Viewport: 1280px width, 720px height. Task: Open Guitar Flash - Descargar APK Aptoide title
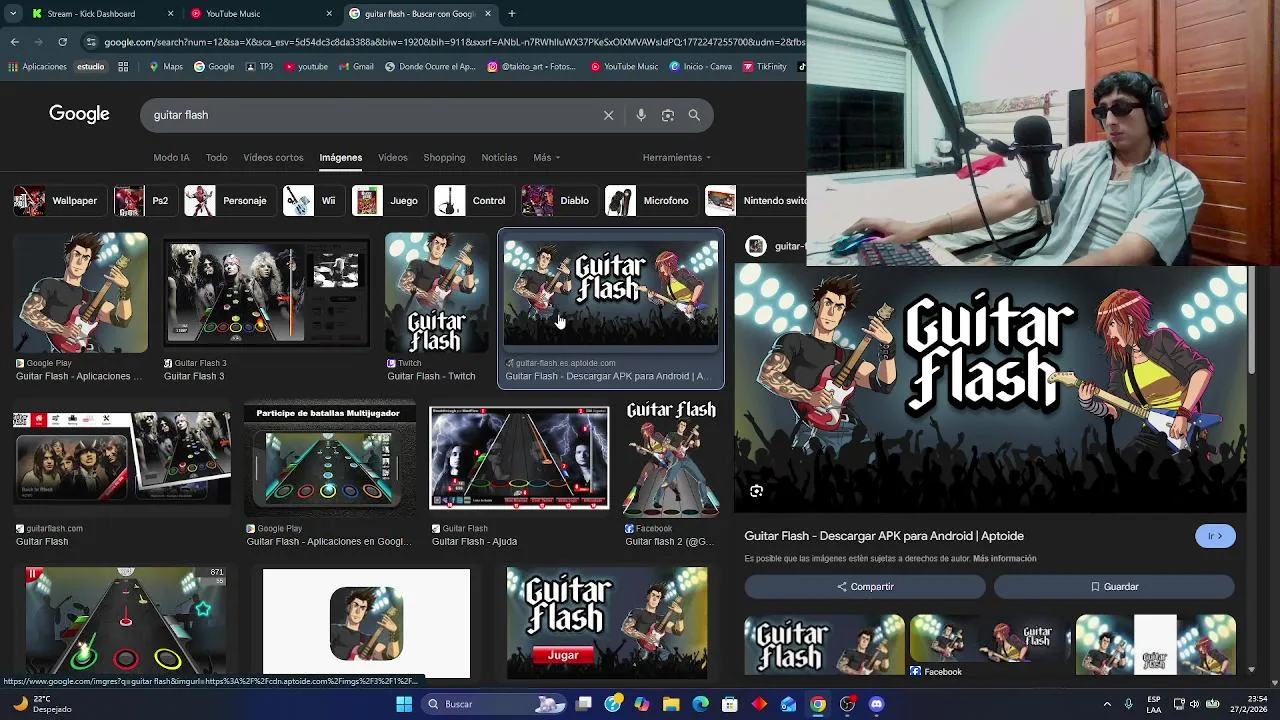tap(884, 536)
